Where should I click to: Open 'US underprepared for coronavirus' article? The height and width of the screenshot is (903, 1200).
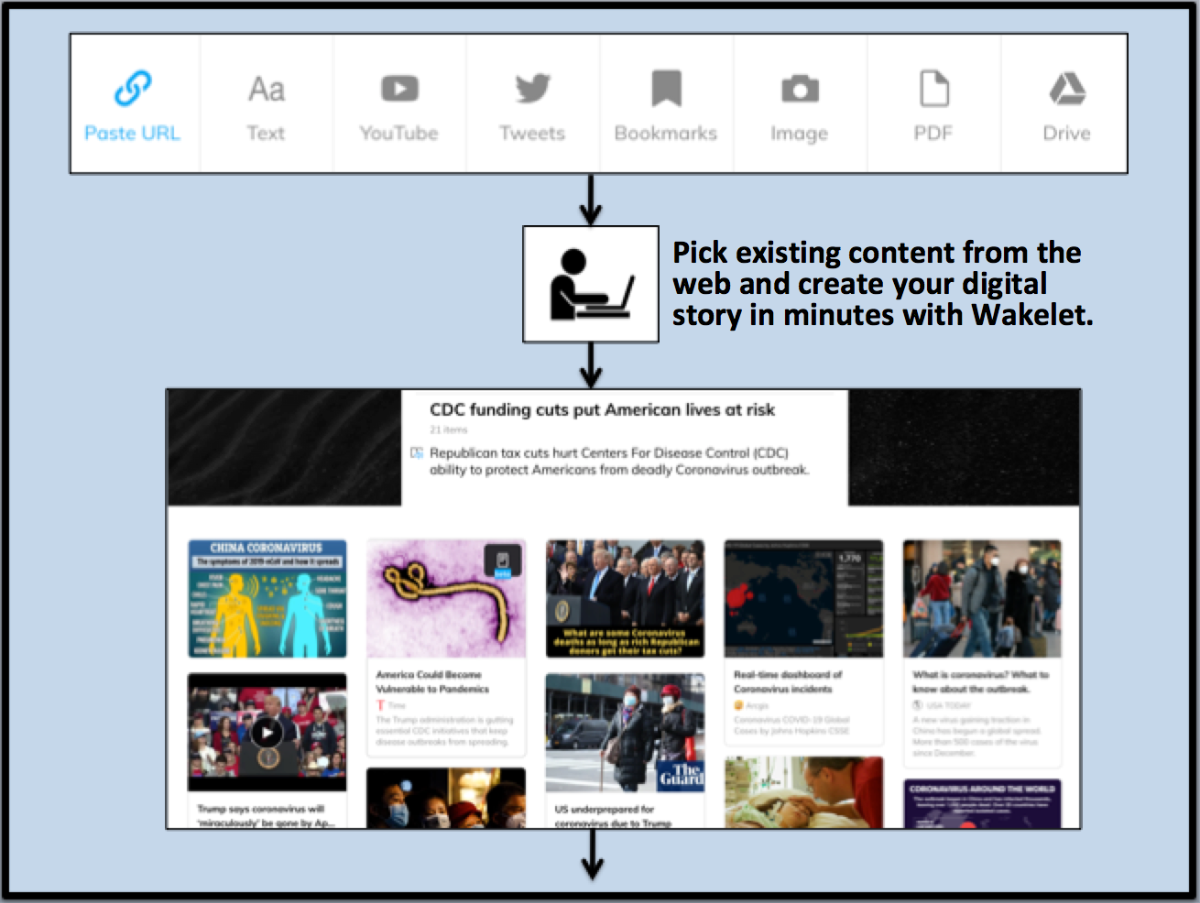point(614,815)
